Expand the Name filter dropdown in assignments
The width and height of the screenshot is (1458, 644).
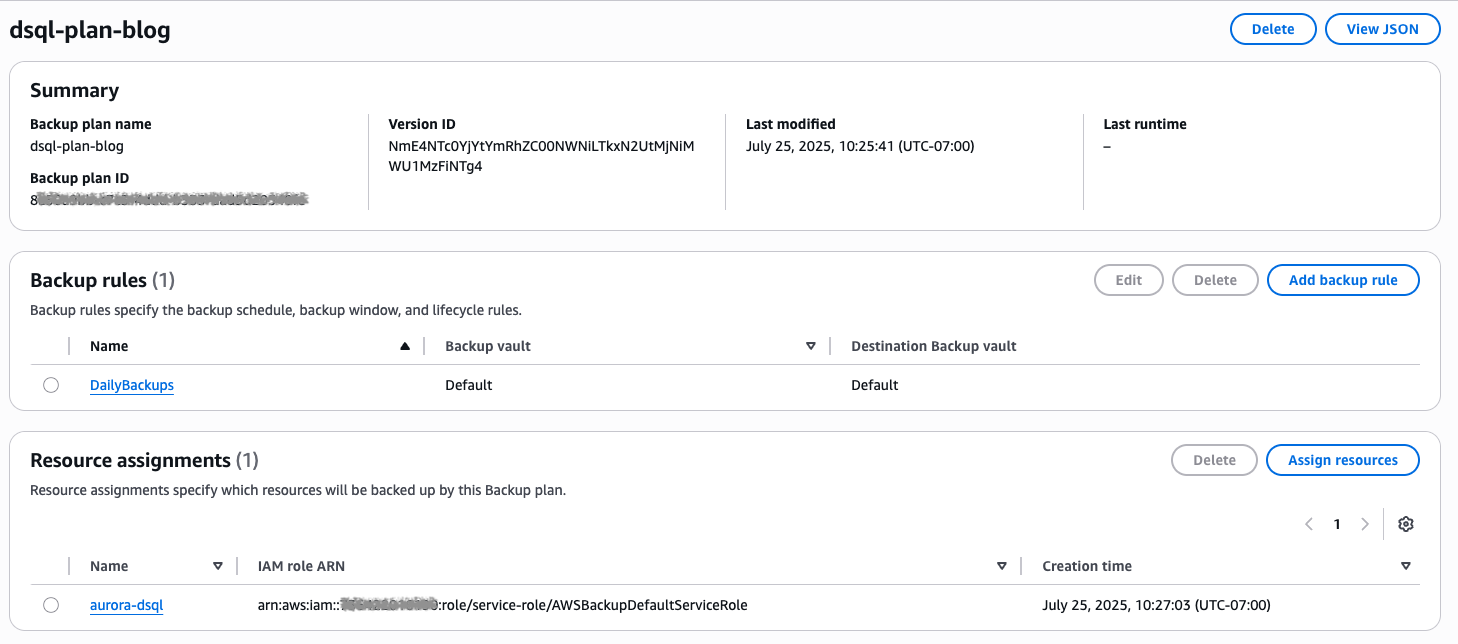pyautogui.click(x=218, y=565)
